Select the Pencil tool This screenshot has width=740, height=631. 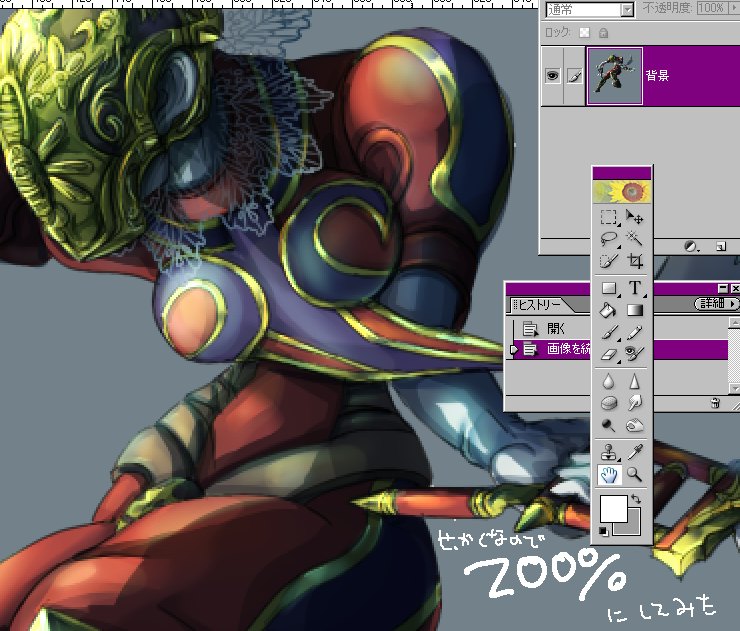(x=634, y=332)
